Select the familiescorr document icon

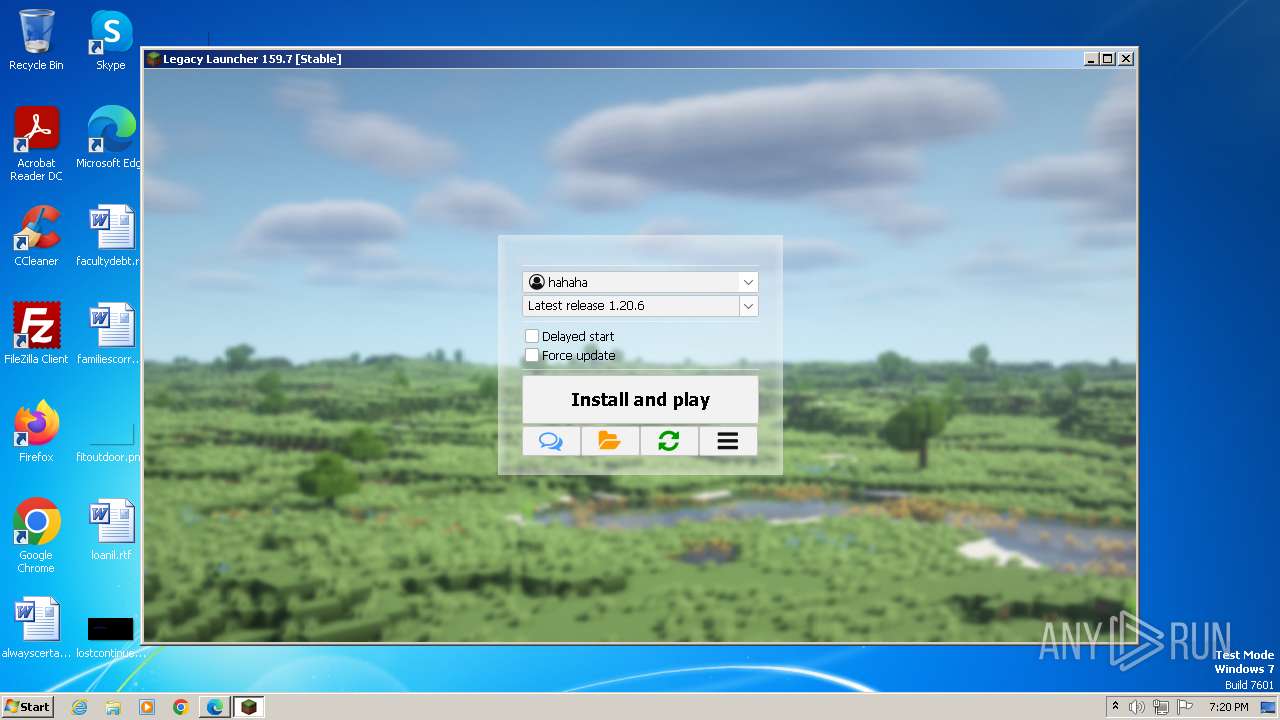coord(111,334)
